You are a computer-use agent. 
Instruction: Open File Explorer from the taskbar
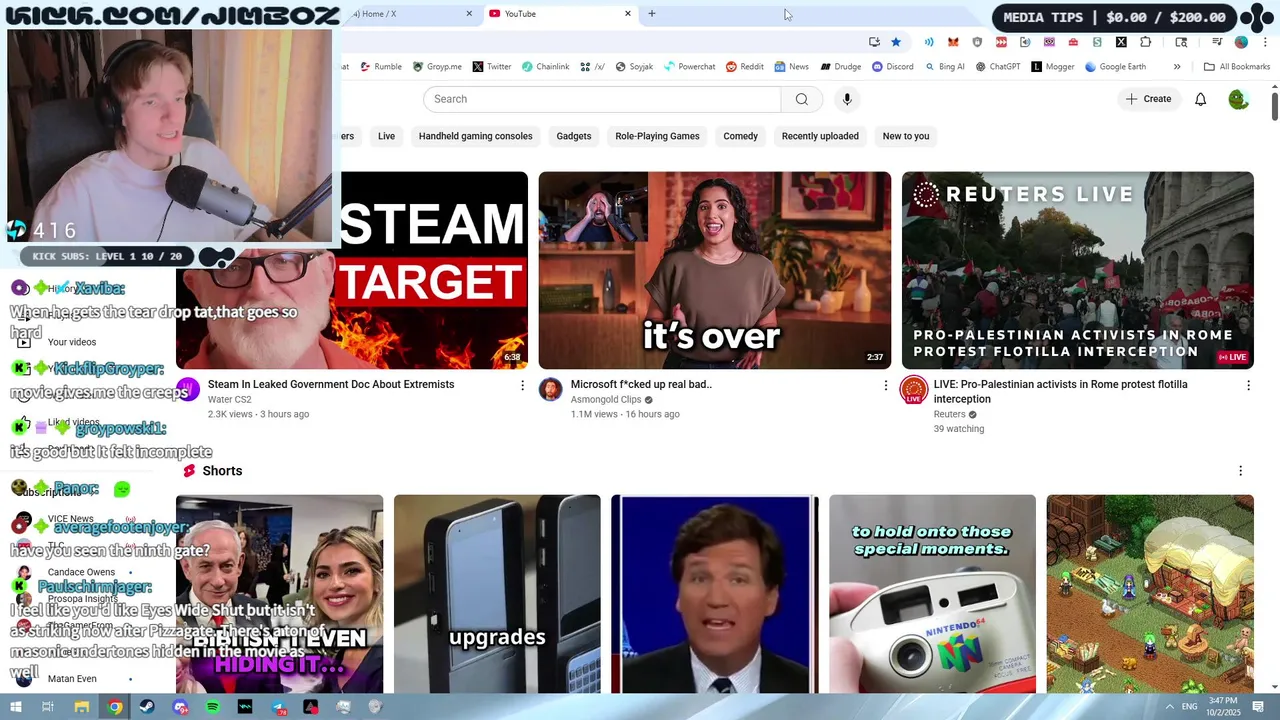[81, 707]
